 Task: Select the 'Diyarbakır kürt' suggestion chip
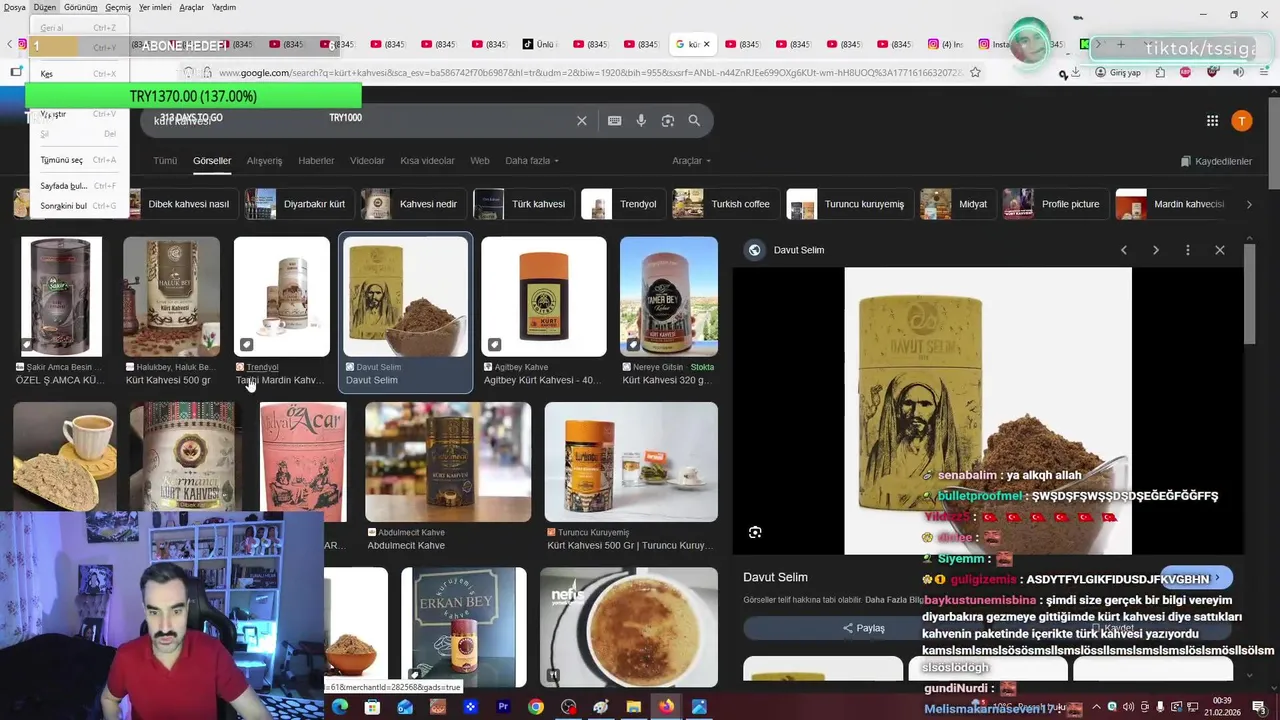298,204
